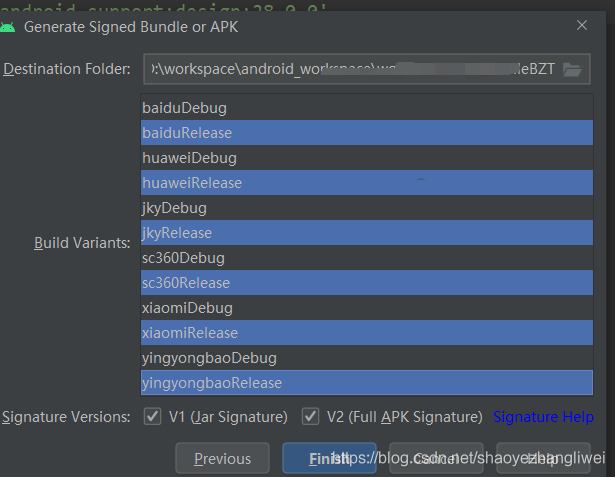Click the Finish button
Image resolution: width=615 pixels, height=477 pixels.
click(329, 458)
